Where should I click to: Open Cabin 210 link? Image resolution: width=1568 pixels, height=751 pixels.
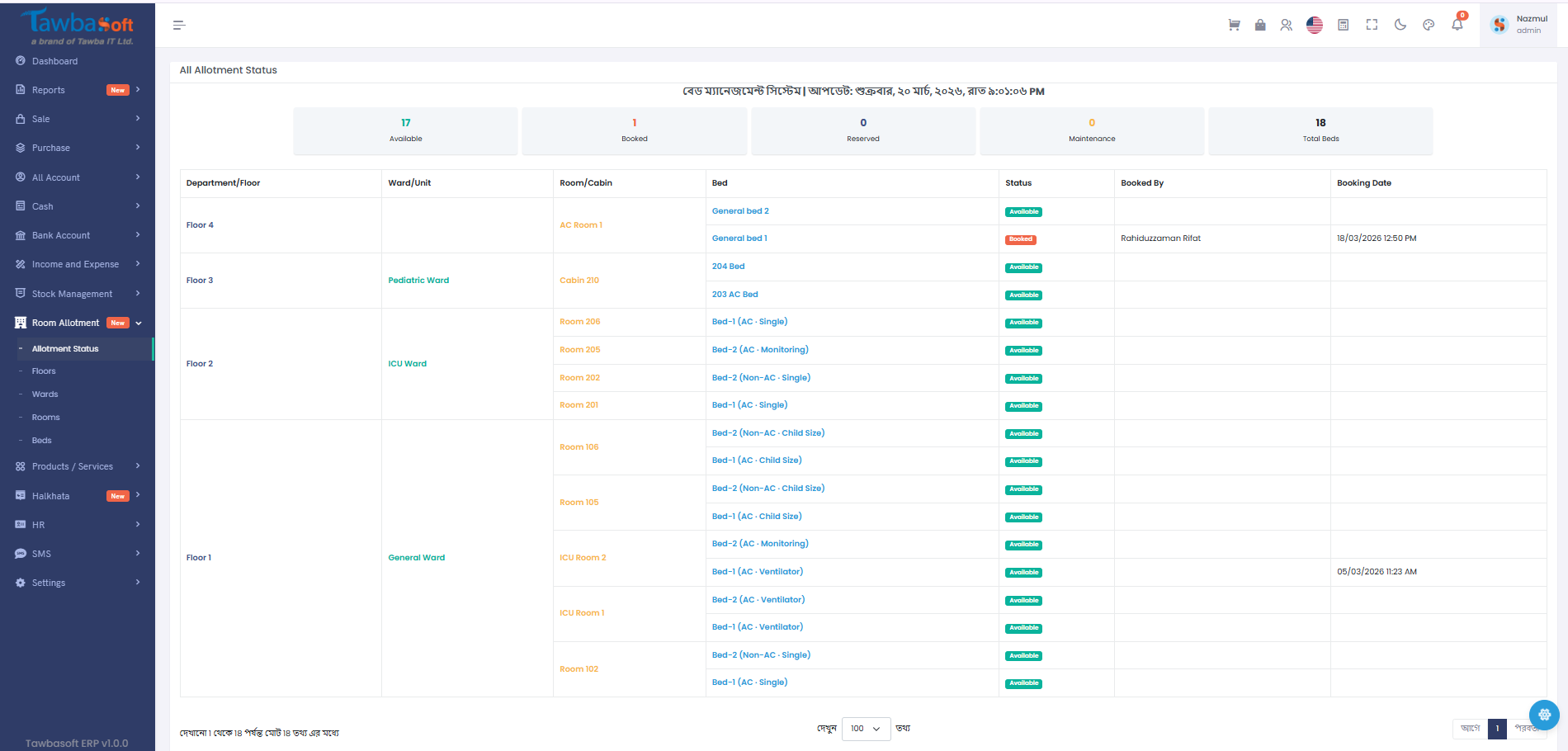[579, 281]
